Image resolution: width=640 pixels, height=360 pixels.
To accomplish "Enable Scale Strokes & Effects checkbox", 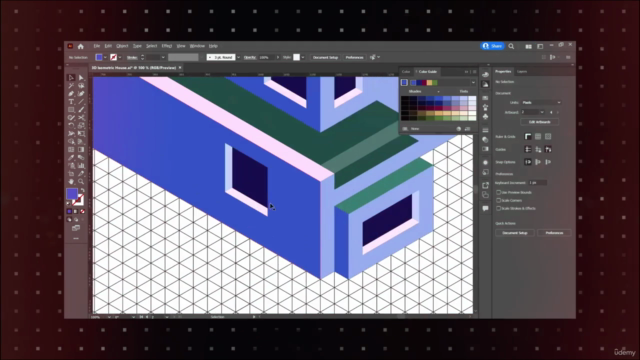I will click(498, 208).
